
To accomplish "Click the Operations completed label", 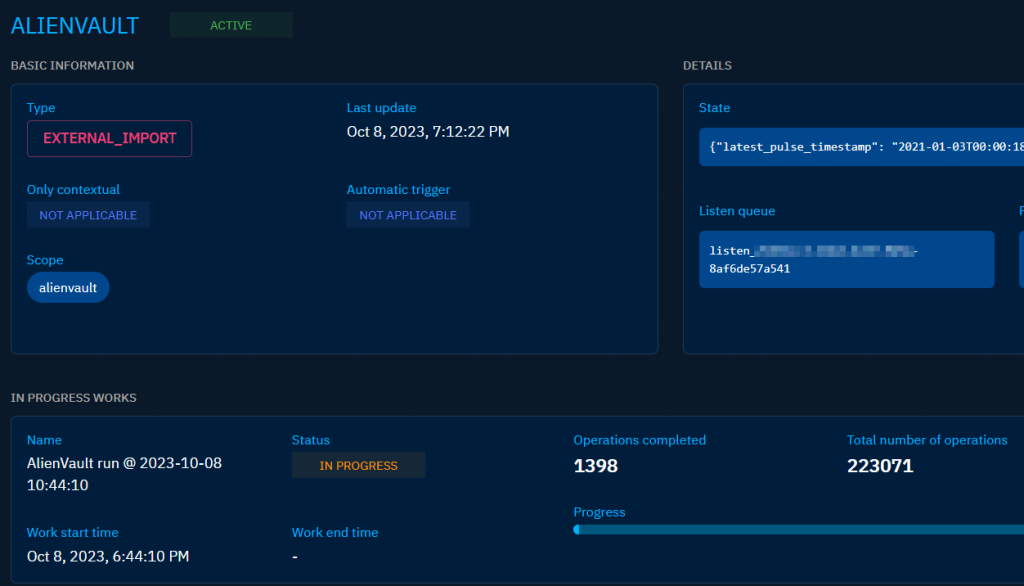I will coord(639,440).
